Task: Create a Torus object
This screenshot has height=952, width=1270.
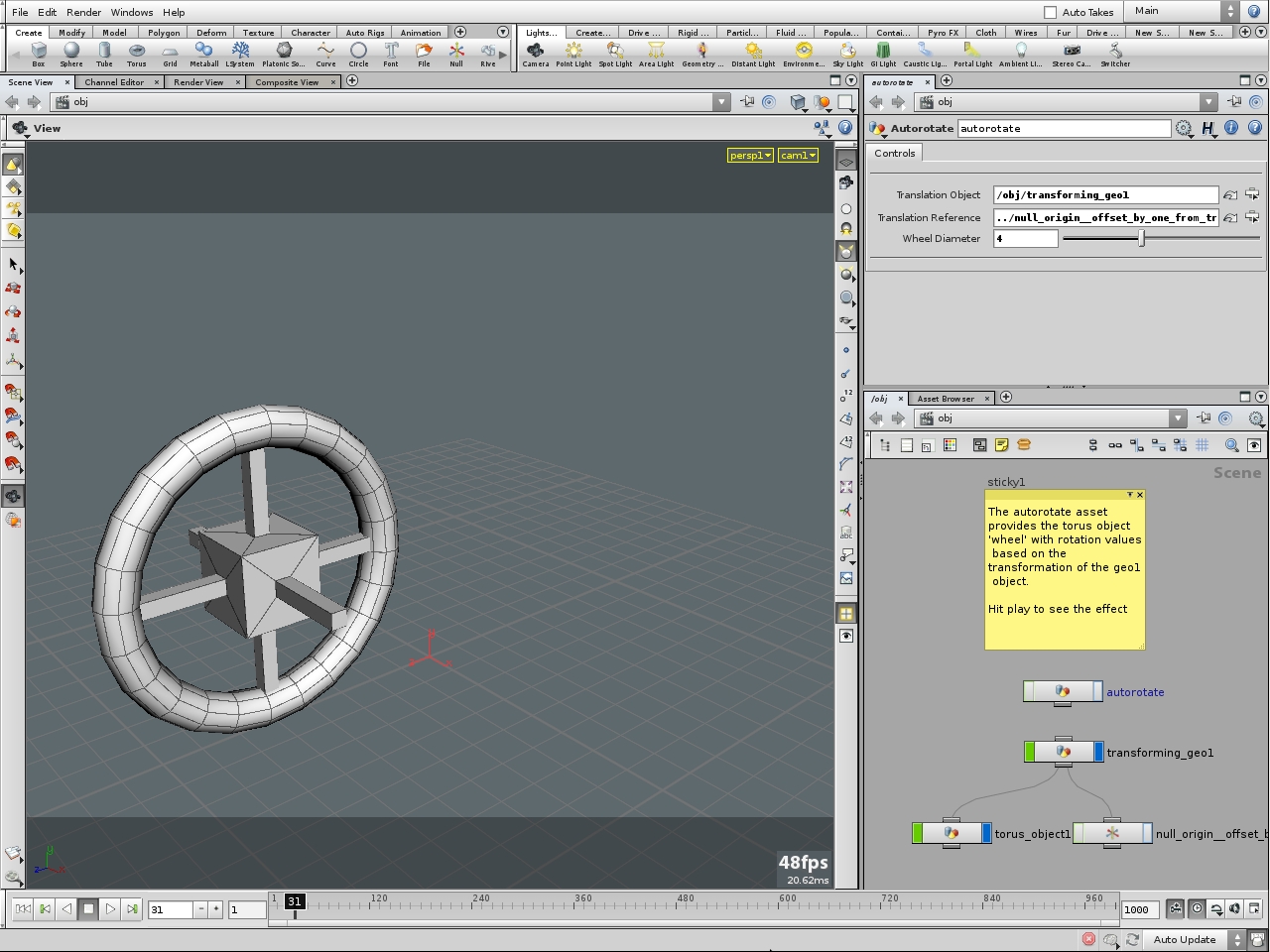Action: click(137, 54)
